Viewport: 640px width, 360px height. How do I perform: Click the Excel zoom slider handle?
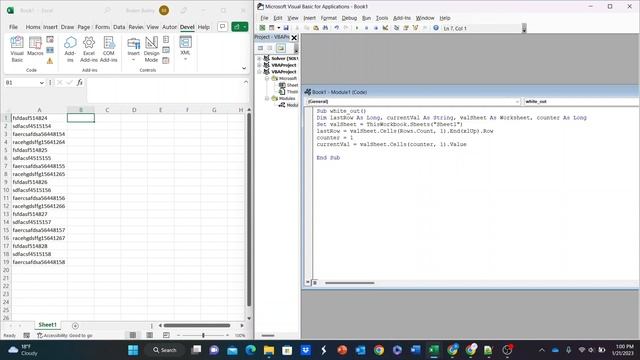[203, 335]
